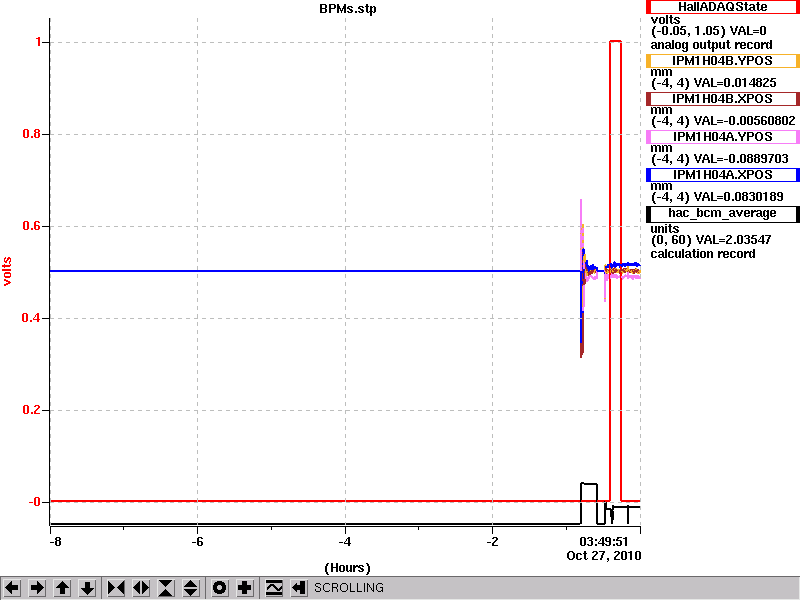Click the vertical hourglass Y-zoom icon
Viewport: 800px width, 600px height.
click(x=166, y=588)
